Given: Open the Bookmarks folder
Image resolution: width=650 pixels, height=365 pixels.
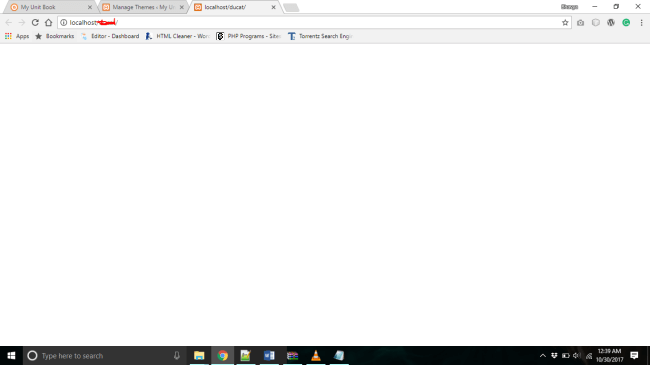Looking at the screenshot, I should (x=55, y=36).
